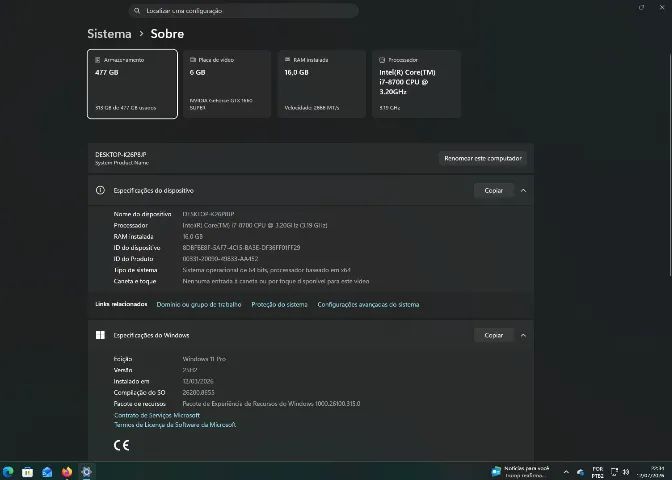Click the Pacote de recursos value
Viewport: 672px width, 480px height.
(271, 404)
